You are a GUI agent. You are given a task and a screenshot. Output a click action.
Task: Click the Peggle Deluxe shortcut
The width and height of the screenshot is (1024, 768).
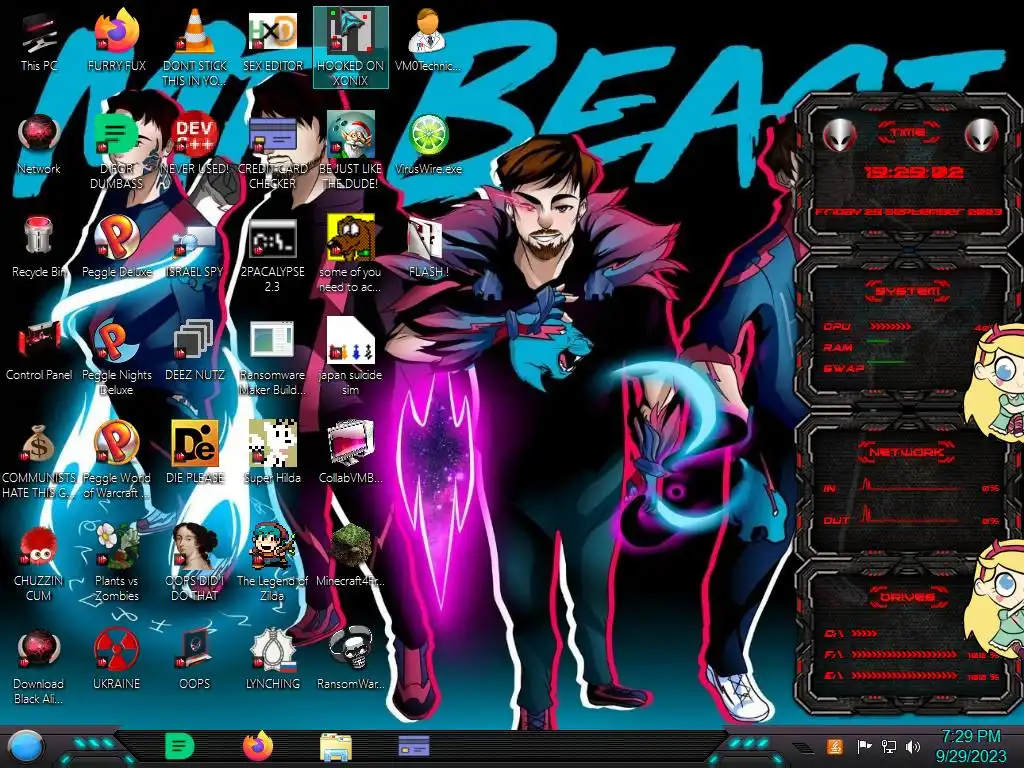click(117, 247)
